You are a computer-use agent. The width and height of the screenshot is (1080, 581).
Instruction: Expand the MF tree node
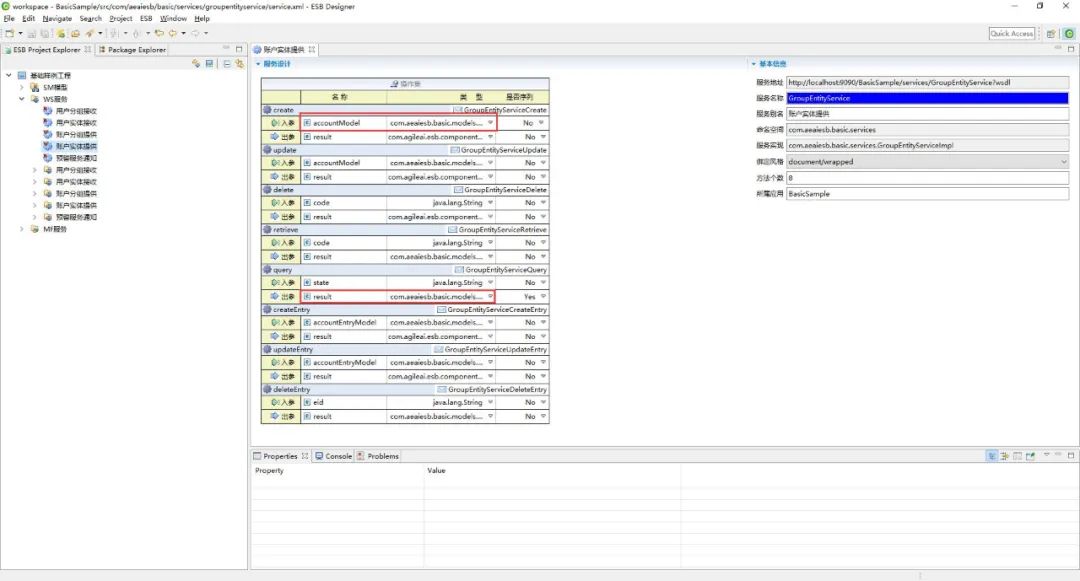pyautogui.click(x=21, y=229)
